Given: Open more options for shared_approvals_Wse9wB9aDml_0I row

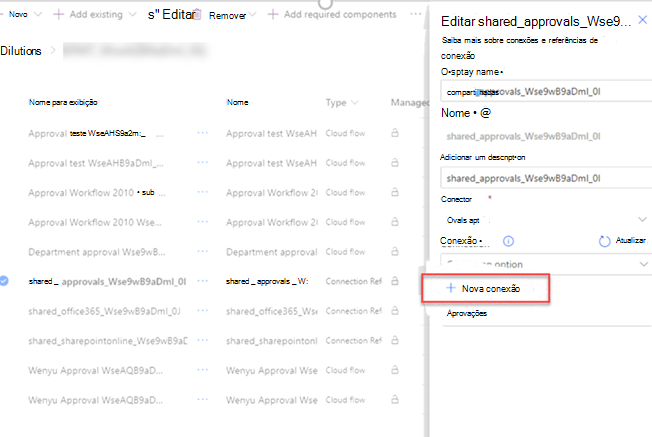Looking at the screenshot, I should pos(203,281).
